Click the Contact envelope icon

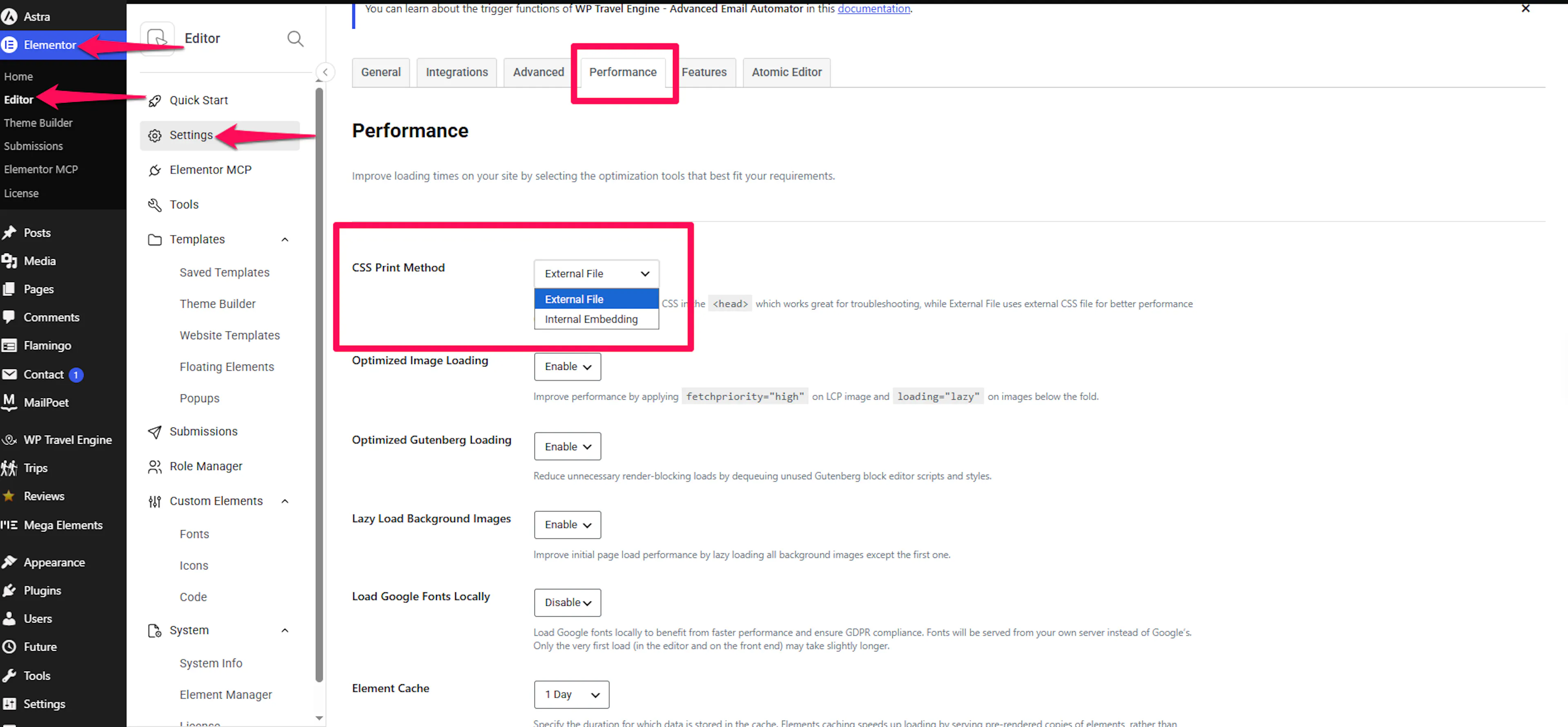coord(9,374)
